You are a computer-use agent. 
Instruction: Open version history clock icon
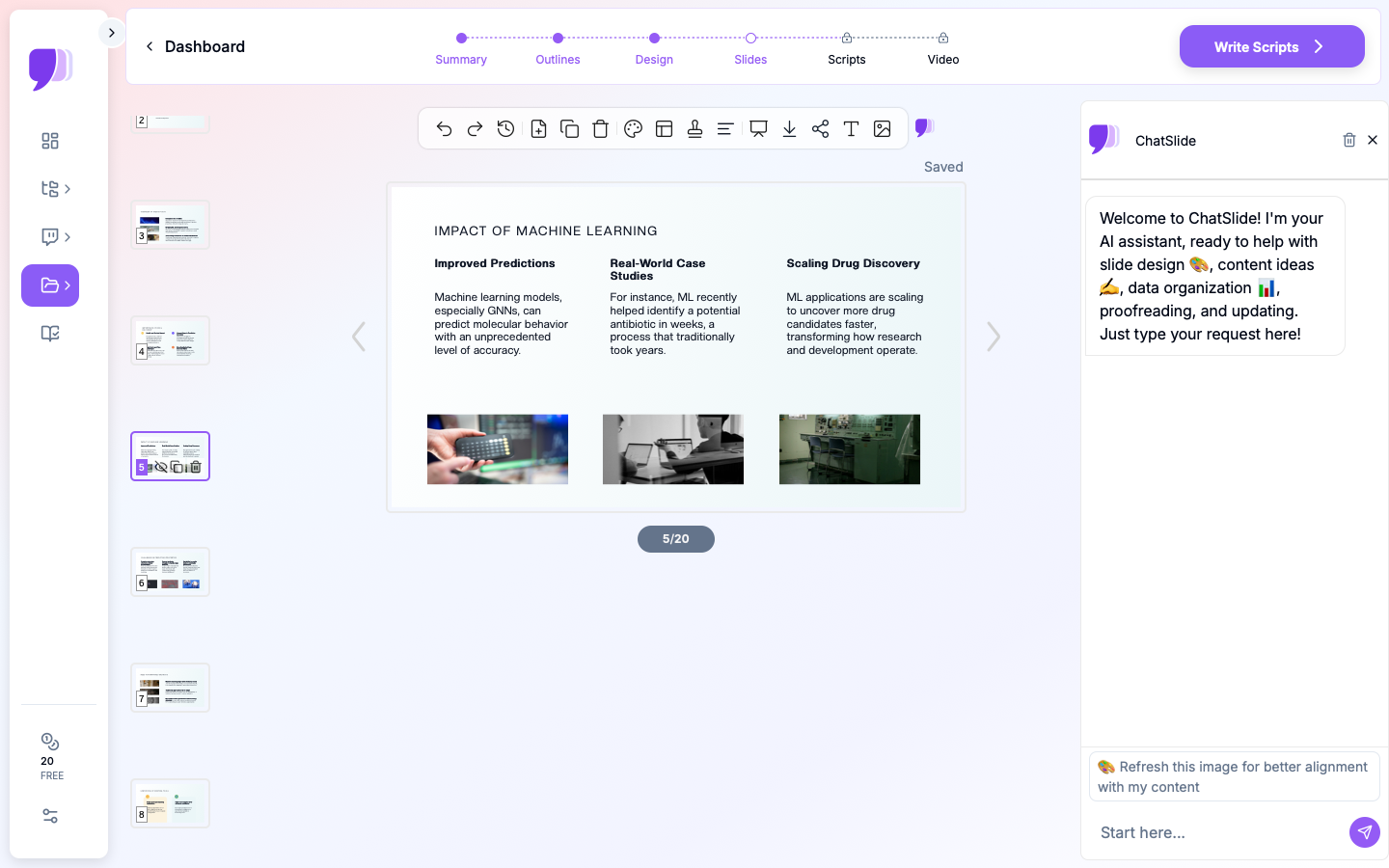[505, 129]
